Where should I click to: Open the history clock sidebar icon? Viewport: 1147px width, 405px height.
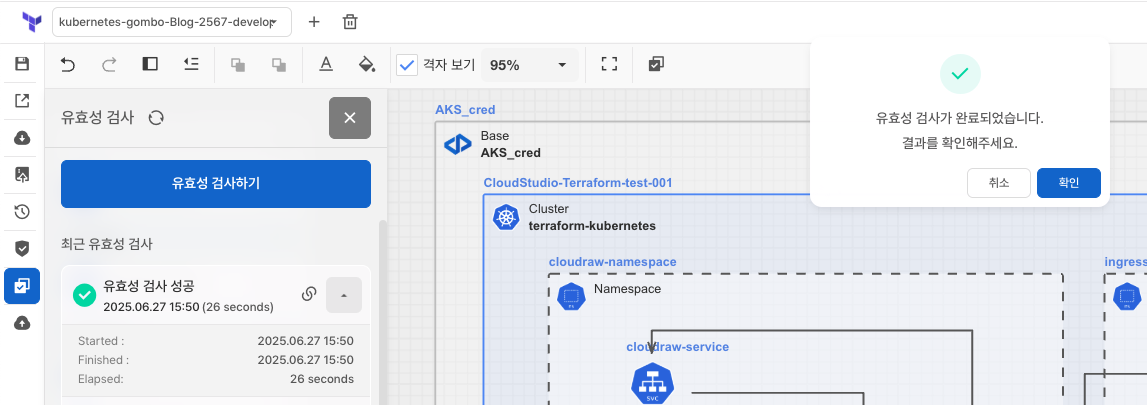[22, 212]
